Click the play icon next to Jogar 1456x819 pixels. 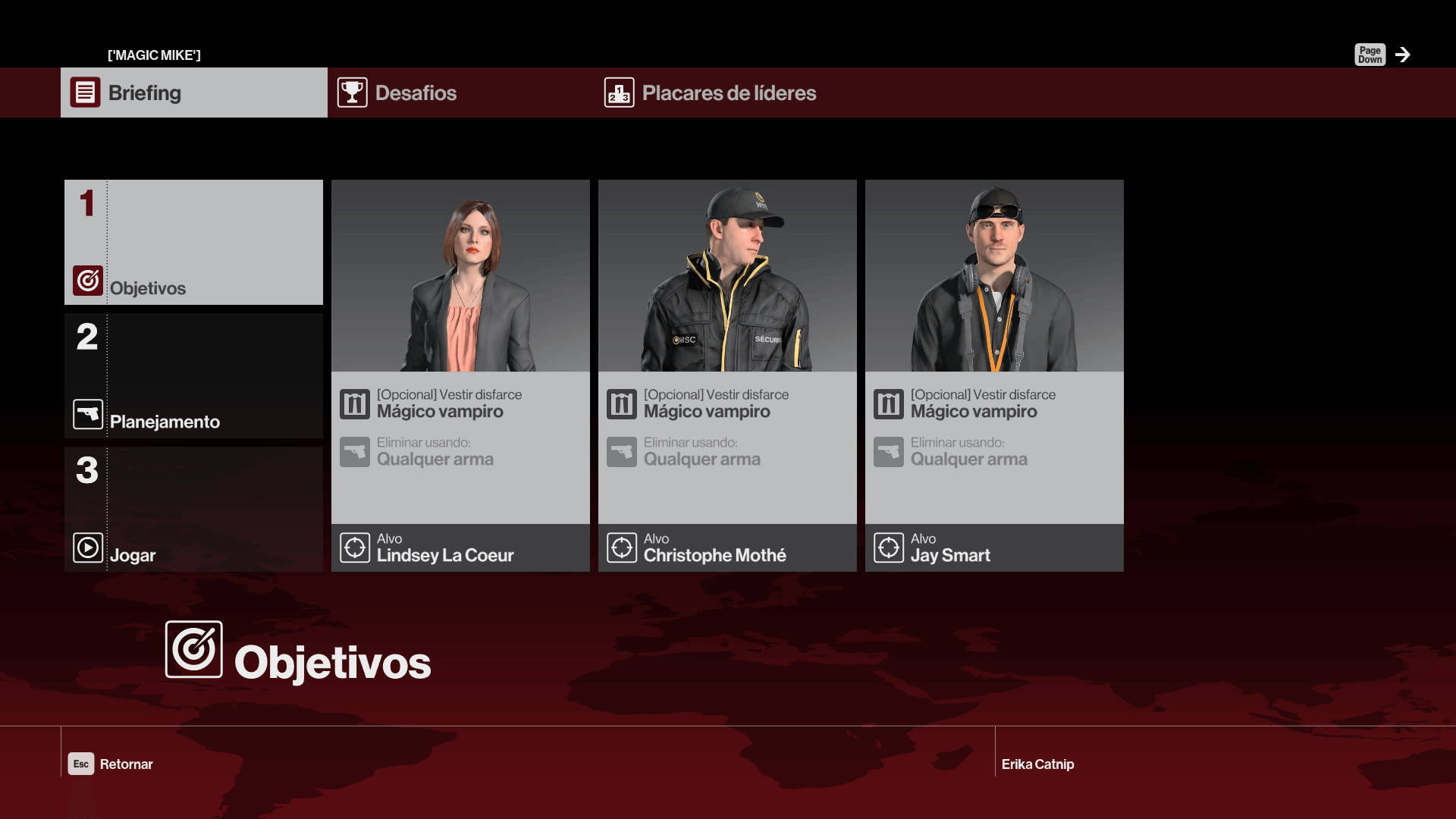tap(88, 548)
